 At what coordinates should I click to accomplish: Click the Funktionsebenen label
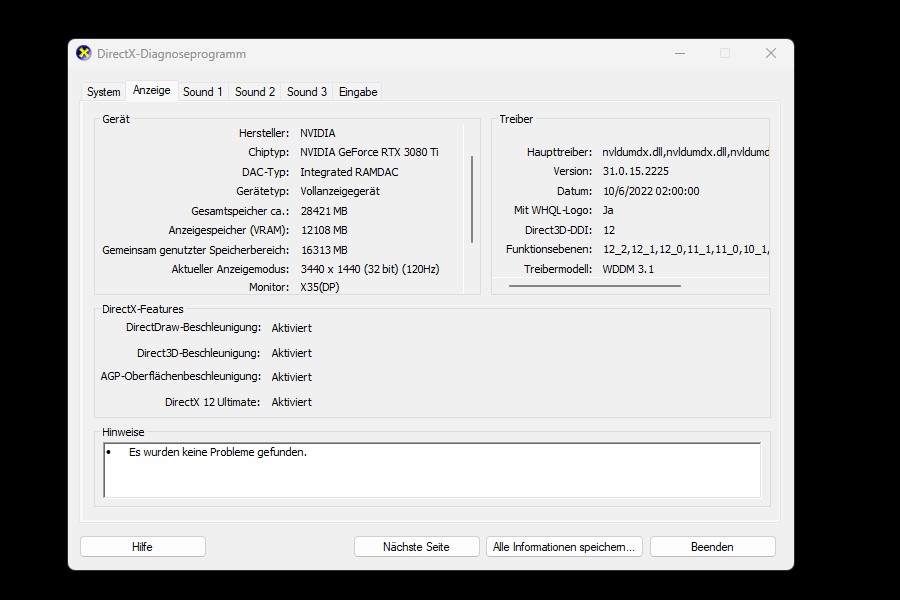[x=549, y=249]
